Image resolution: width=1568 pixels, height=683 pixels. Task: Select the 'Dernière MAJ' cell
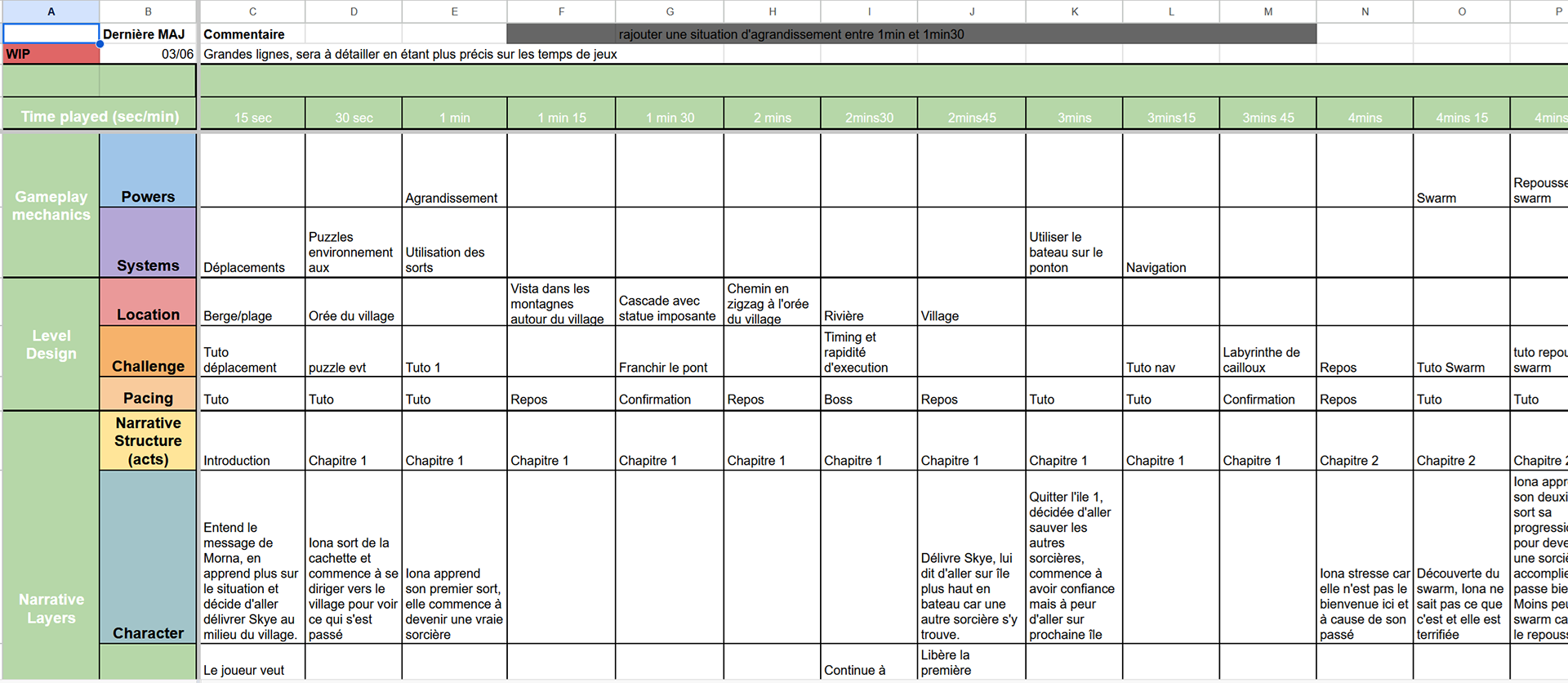tap(148, 33)
